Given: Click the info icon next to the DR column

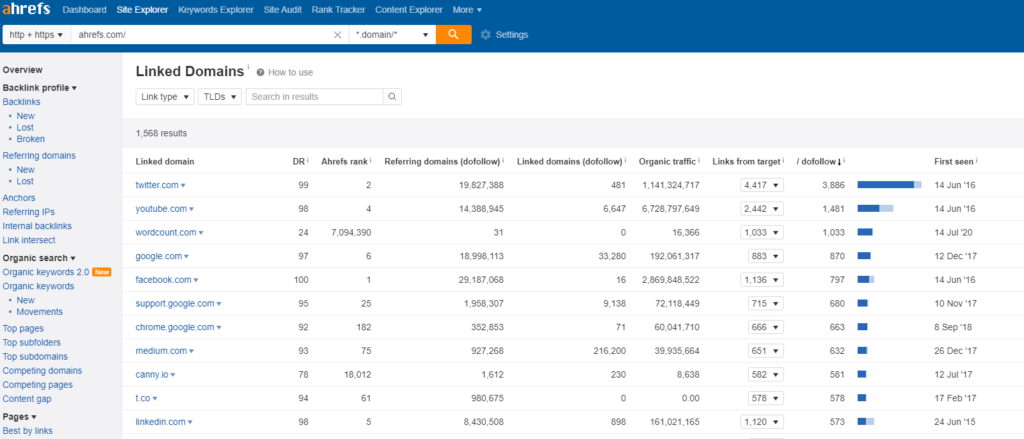Looking at the screenshot, I should click(x=308, y=160).
